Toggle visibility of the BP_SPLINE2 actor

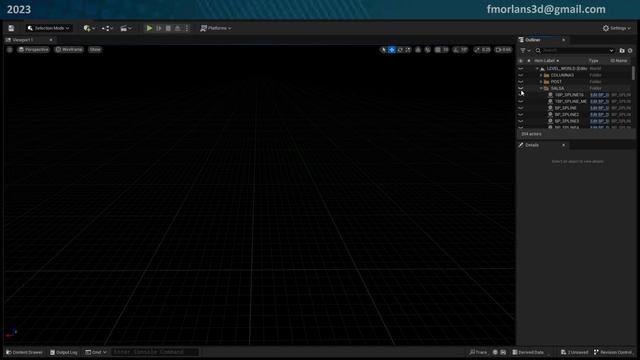point(520,115)
